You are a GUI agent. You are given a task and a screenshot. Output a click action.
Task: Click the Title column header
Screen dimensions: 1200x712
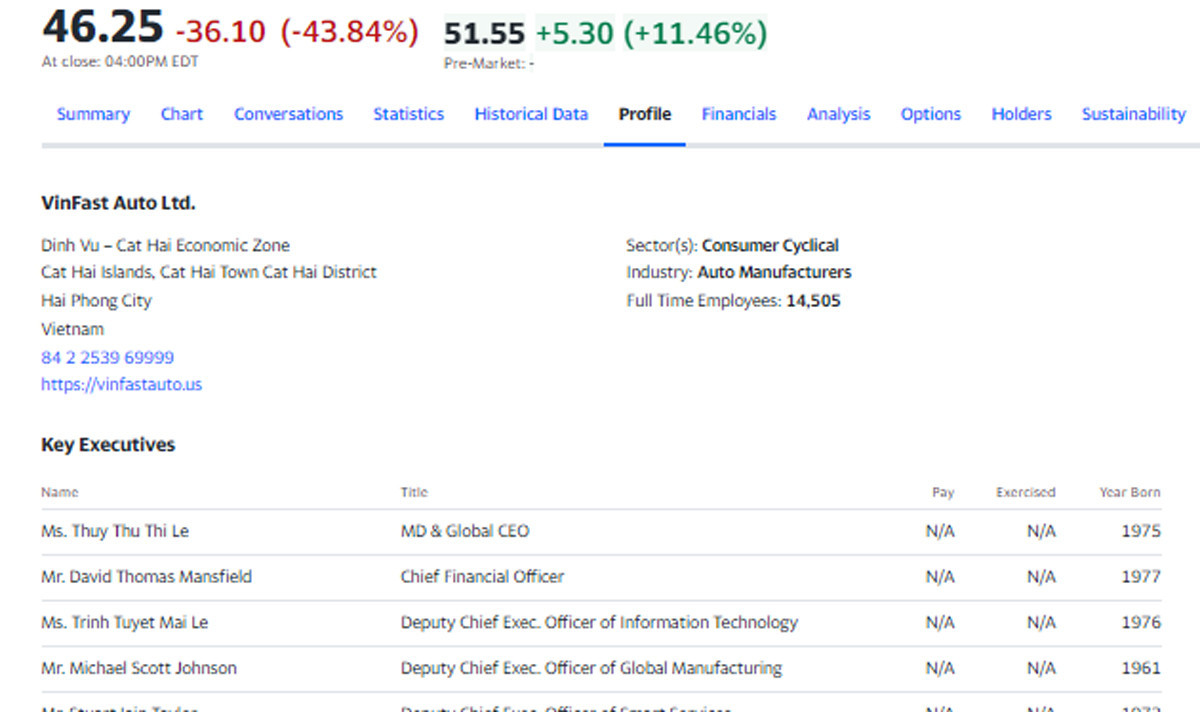pyautogui.click(x=414, y=492)
